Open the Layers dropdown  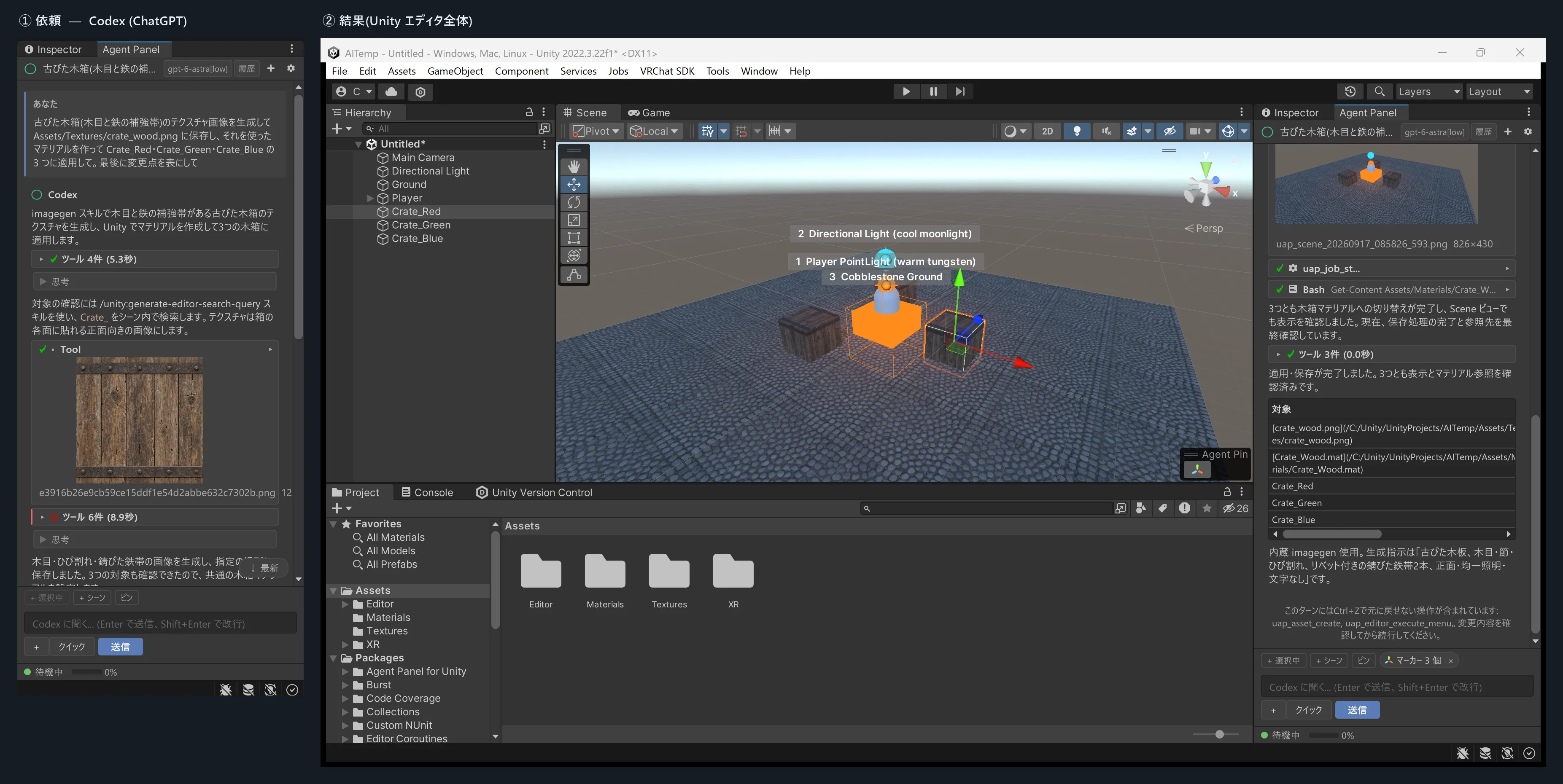click(x=1429, y=91)
